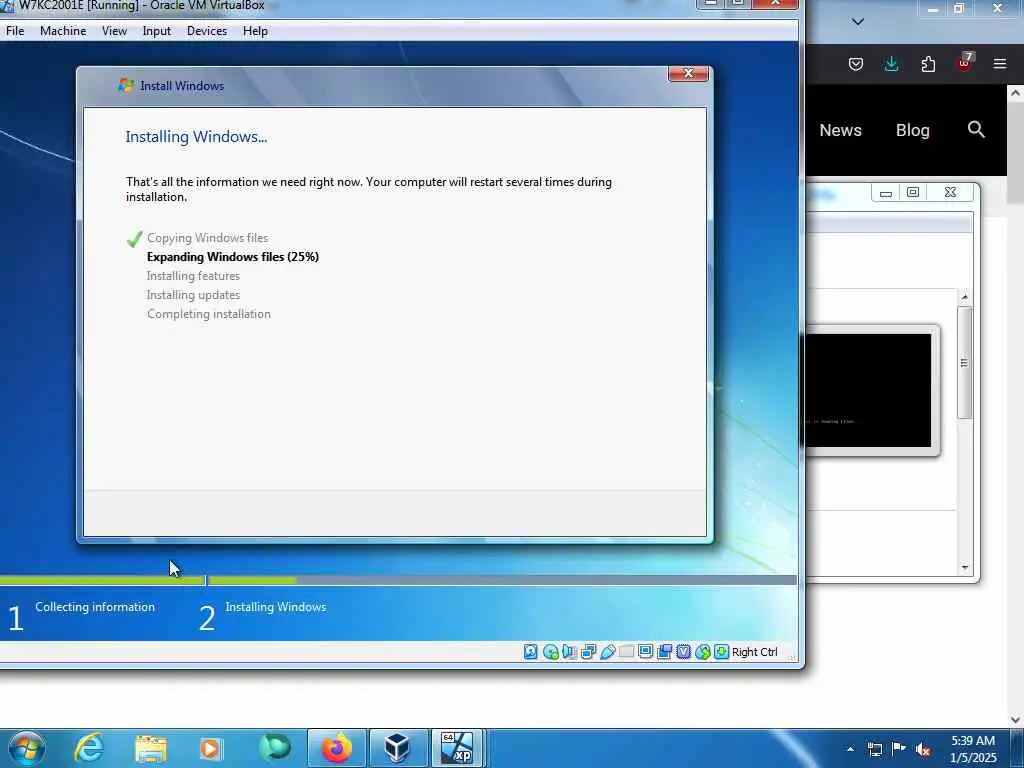Switch to VirtualBox Manager in taskbar

(397, 748)
